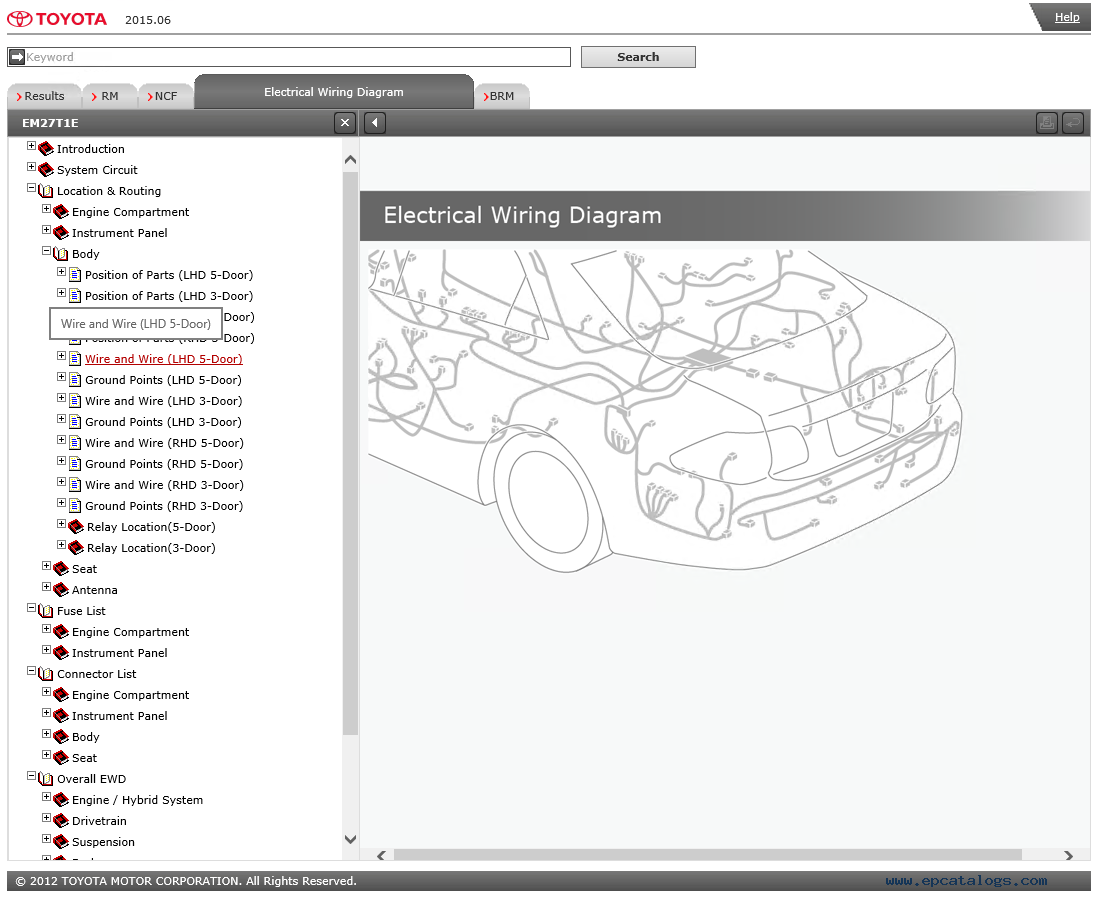1098x897 pixels.
Task: Click the print icon in the viewer toolbar
Action: pyautogui.click(x=1046, y=123)
